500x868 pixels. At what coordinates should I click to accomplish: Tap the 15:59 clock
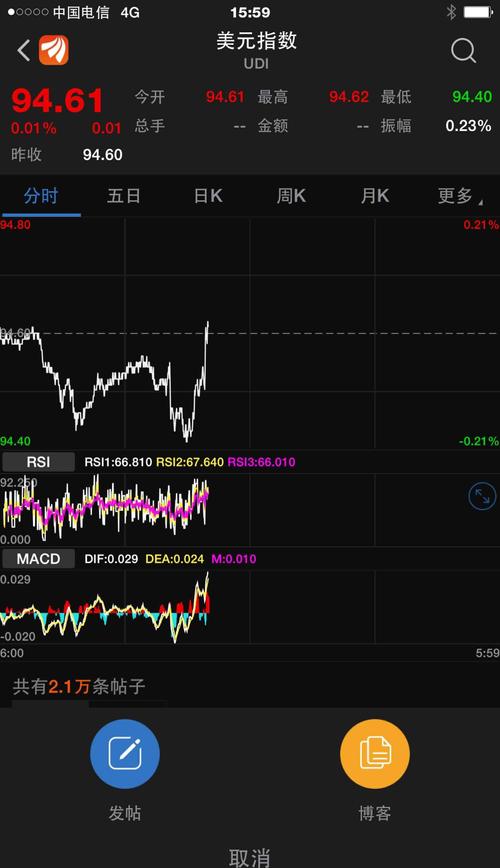250,12
